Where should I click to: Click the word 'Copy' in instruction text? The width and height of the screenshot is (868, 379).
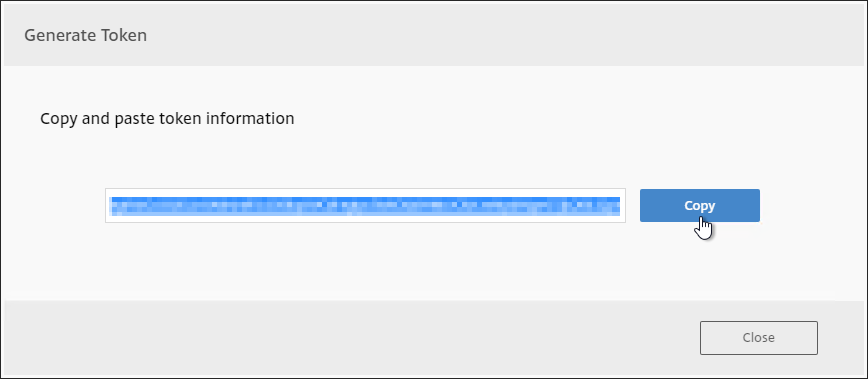59,118
